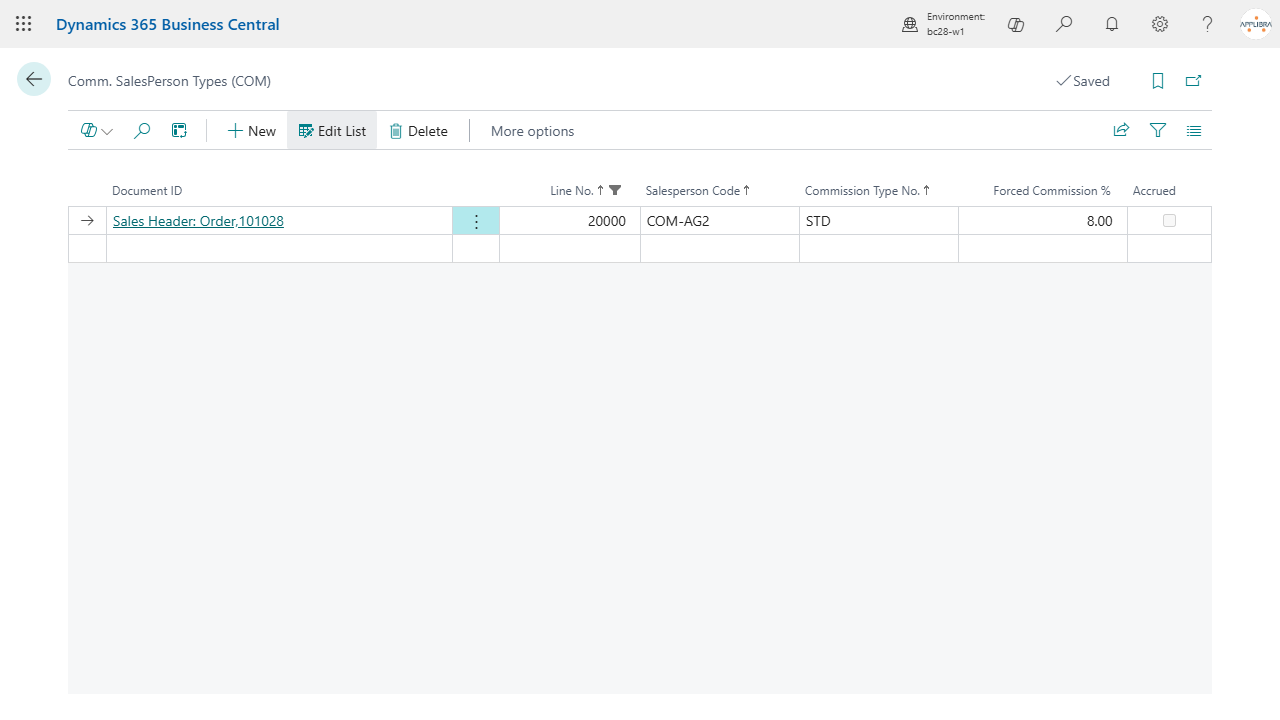The width and height of the screenshot is (1280, 720).
Task: Open the top bar search magnifier
Action: tap(1064, 24)
